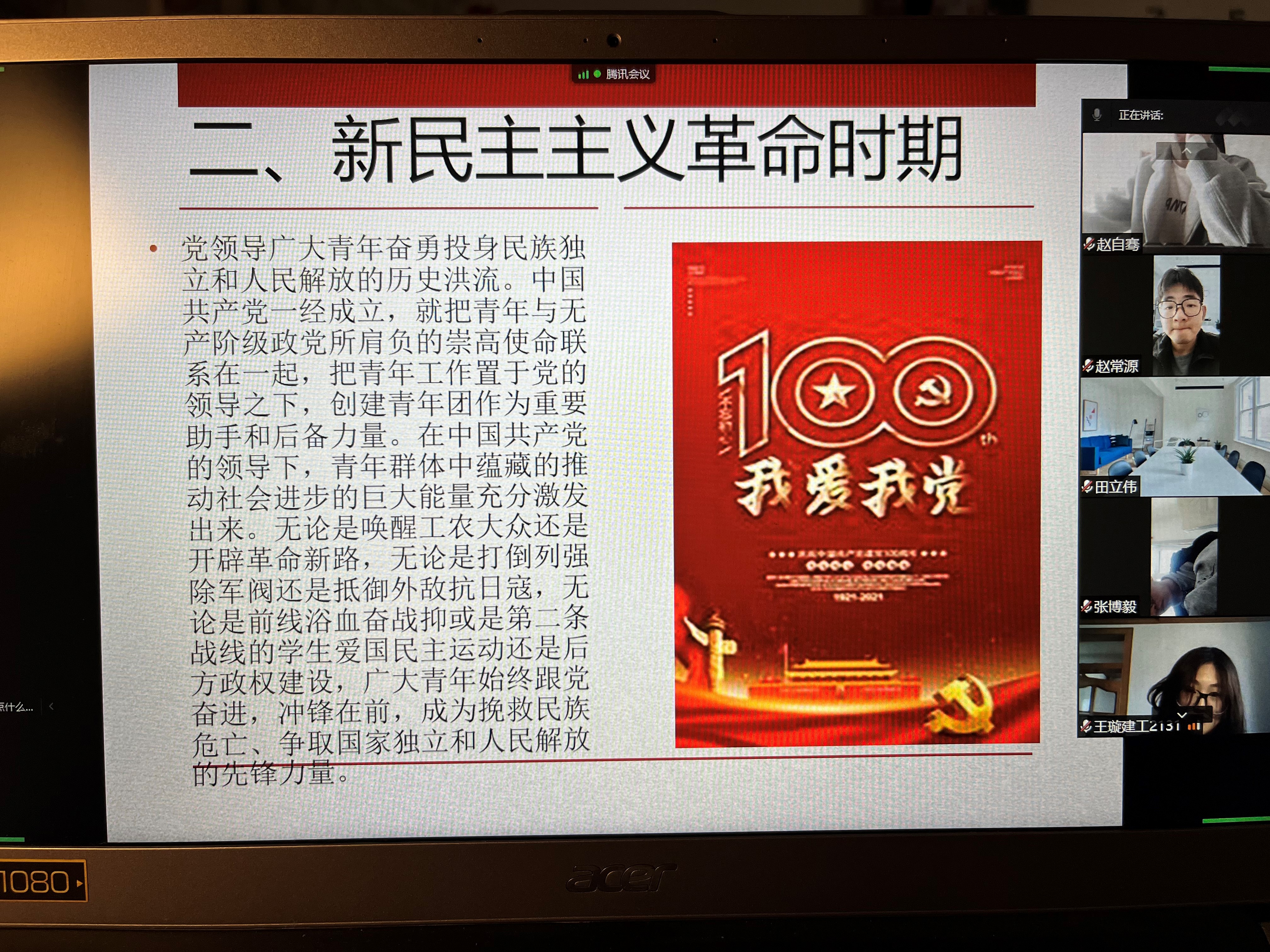Click the chat input field on left

pyautogui.click(x=17, y=707)
